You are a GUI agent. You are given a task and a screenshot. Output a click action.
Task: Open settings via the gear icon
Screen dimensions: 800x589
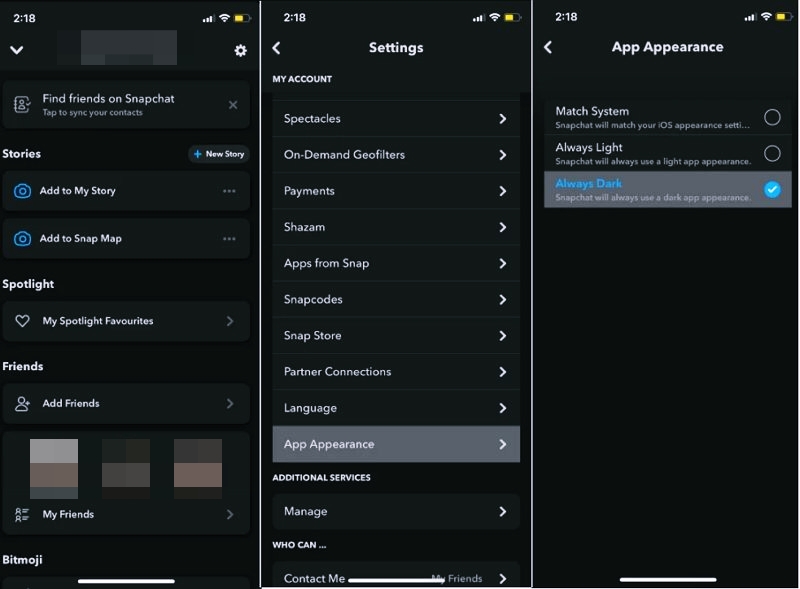click(x=240, y=50)
